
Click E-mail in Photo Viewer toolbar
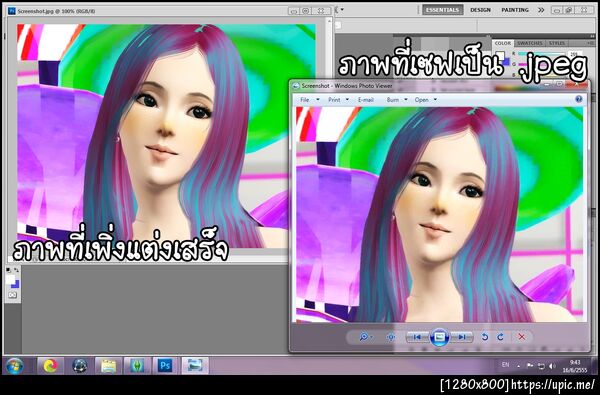[x=366, y=100]
